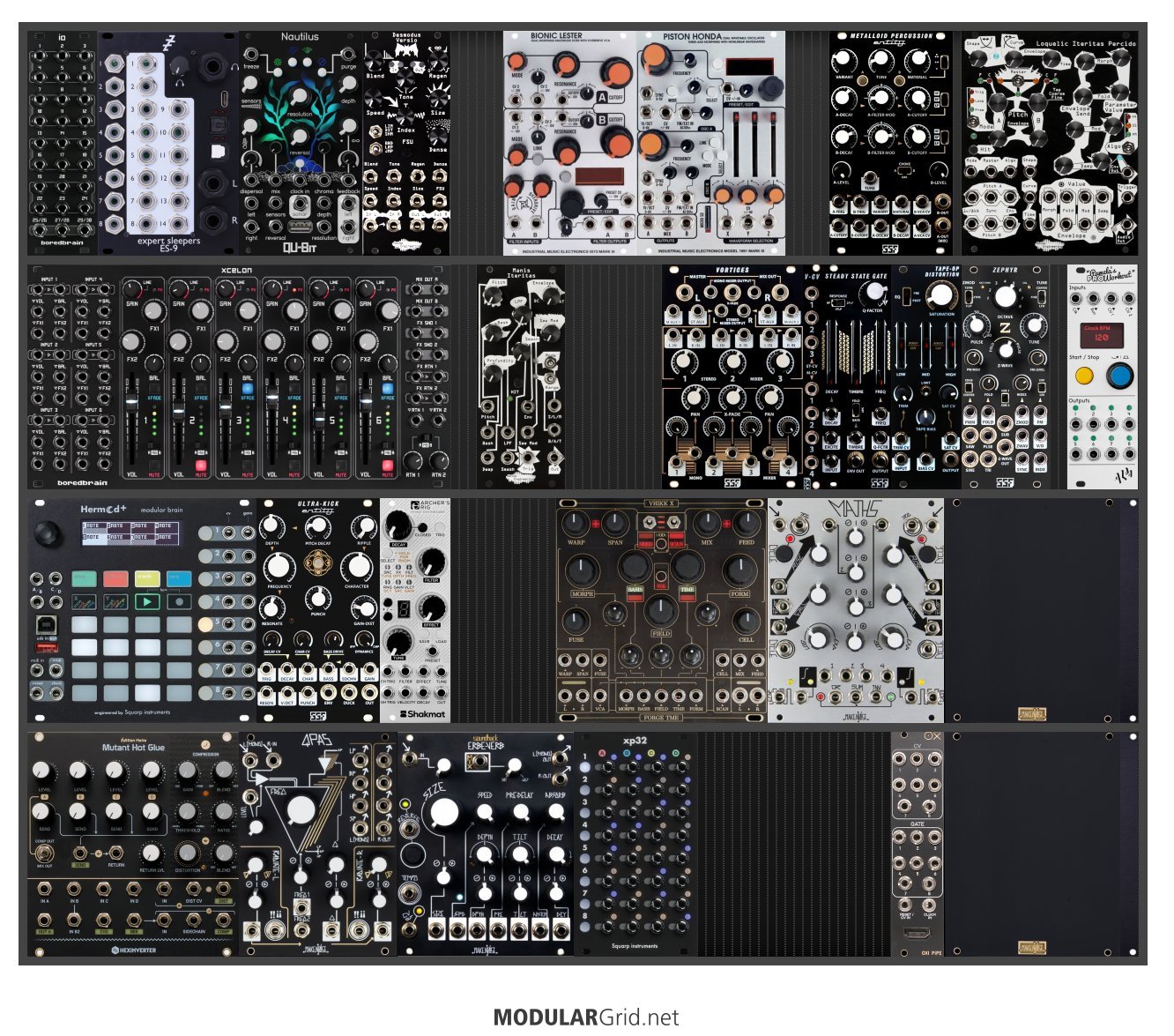Click the Frequency knob on Ultra-Kick

279,567
